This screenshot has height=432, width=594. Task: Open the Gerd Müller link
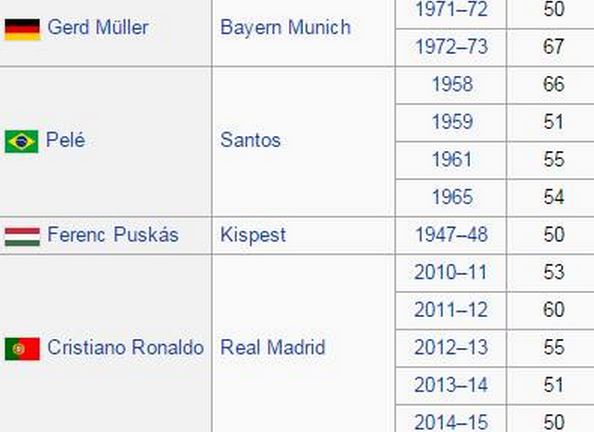(98, 27)
